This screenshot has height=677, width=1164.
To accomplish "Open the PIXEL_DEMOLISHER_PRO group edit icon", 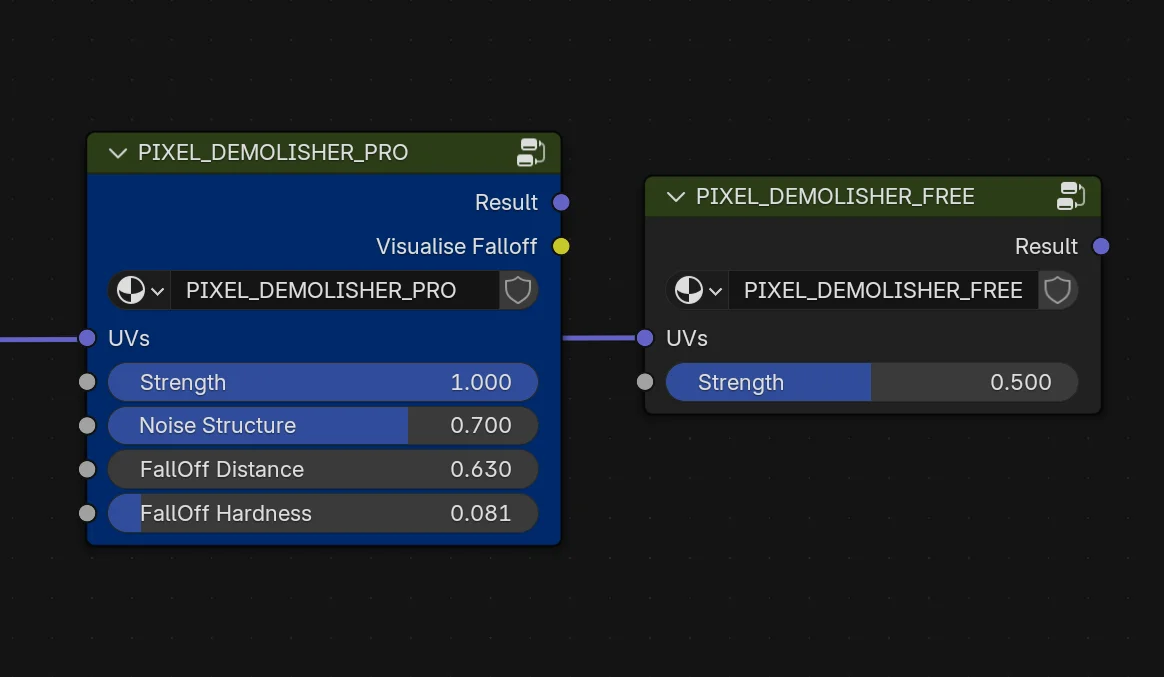I will (531, 152).
